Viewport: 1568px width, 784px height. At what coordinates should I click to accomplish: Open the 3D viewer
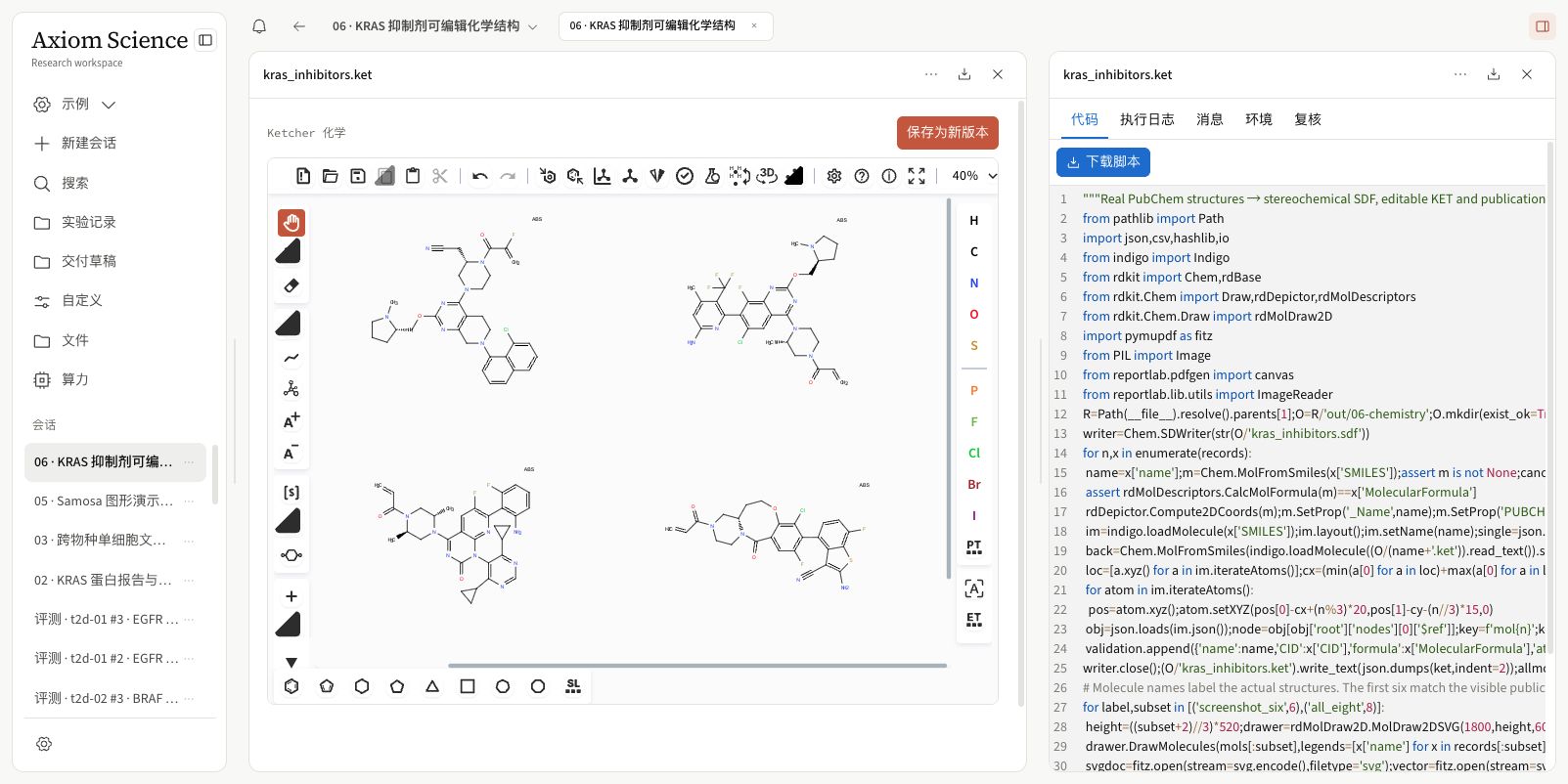click(767, 176)
